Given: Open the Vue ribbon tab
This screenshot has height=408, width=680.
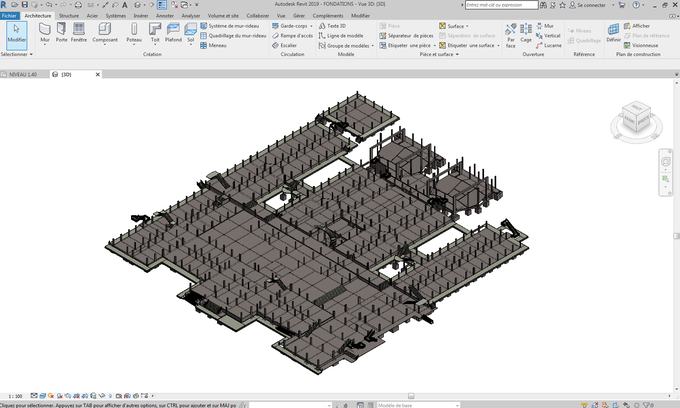Looking at the screenshot, I should click(281, 16).
